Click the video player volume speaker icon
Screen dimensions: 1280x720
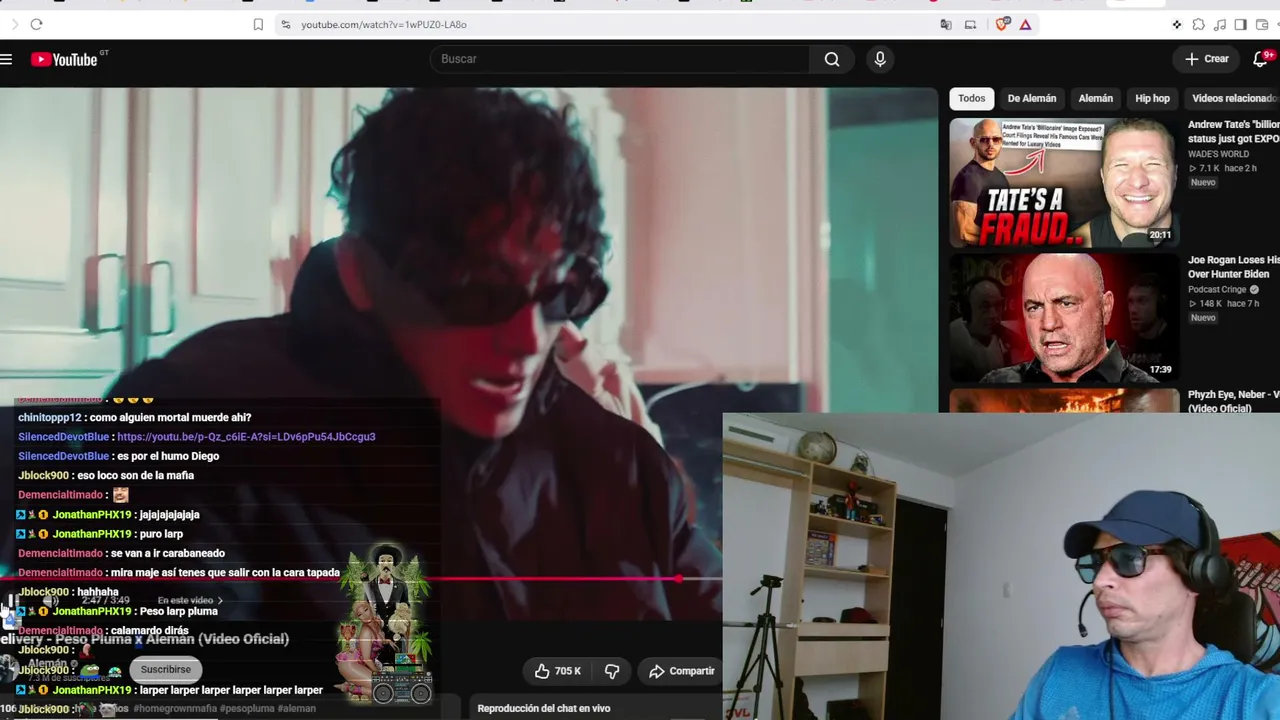coord(50,600)
